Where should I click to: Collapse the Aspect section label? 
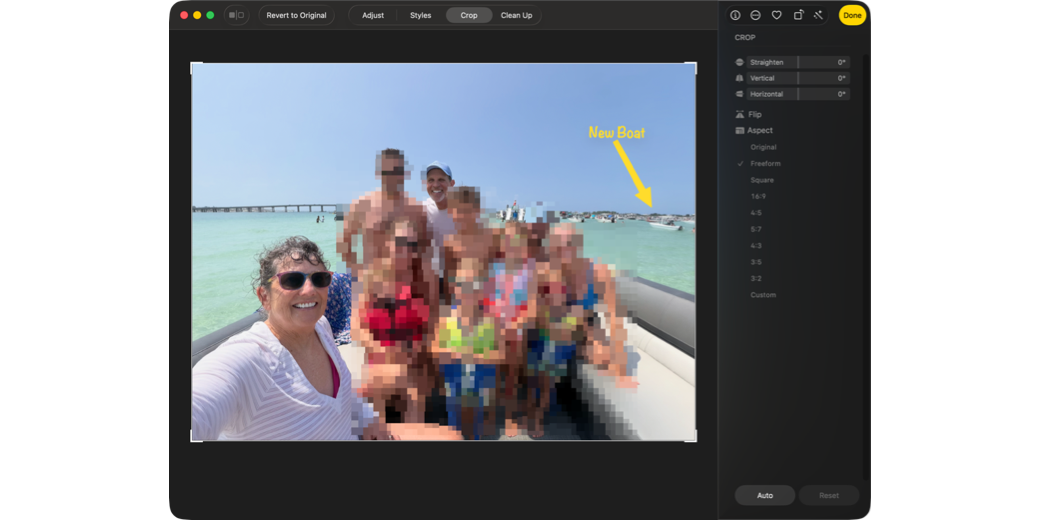[x=760, y=131]
